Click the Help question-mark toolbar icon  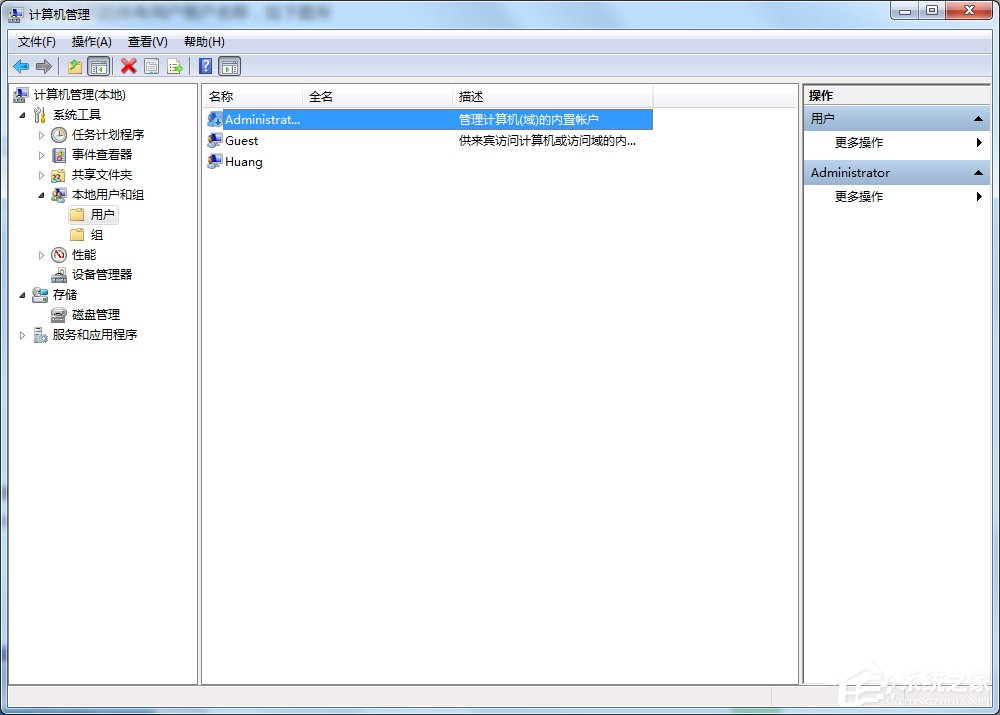tap(205, 66)
